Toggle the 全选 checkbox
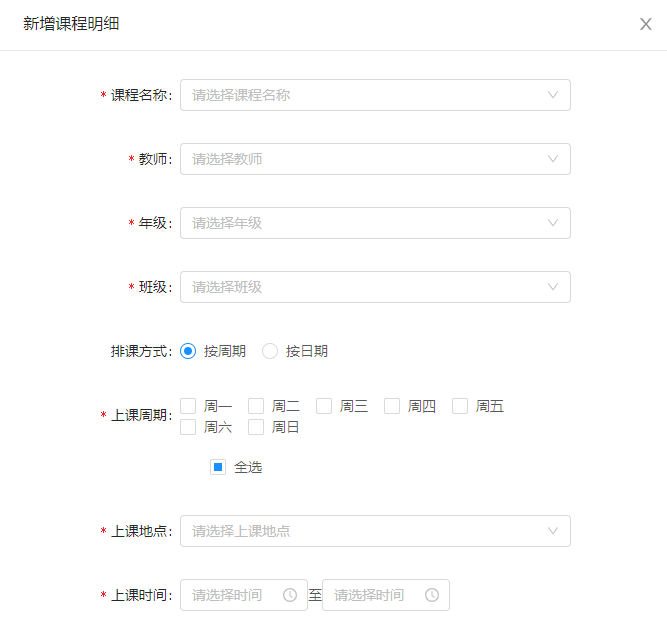 tap(218, 467)
